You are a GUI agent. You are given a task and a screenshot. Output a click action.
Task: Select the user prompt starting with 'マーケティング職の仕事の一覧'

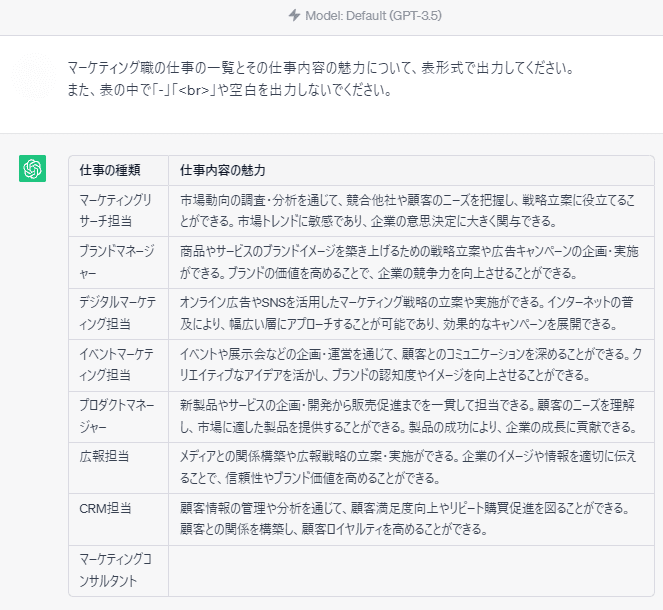click(x=321, y=79)
